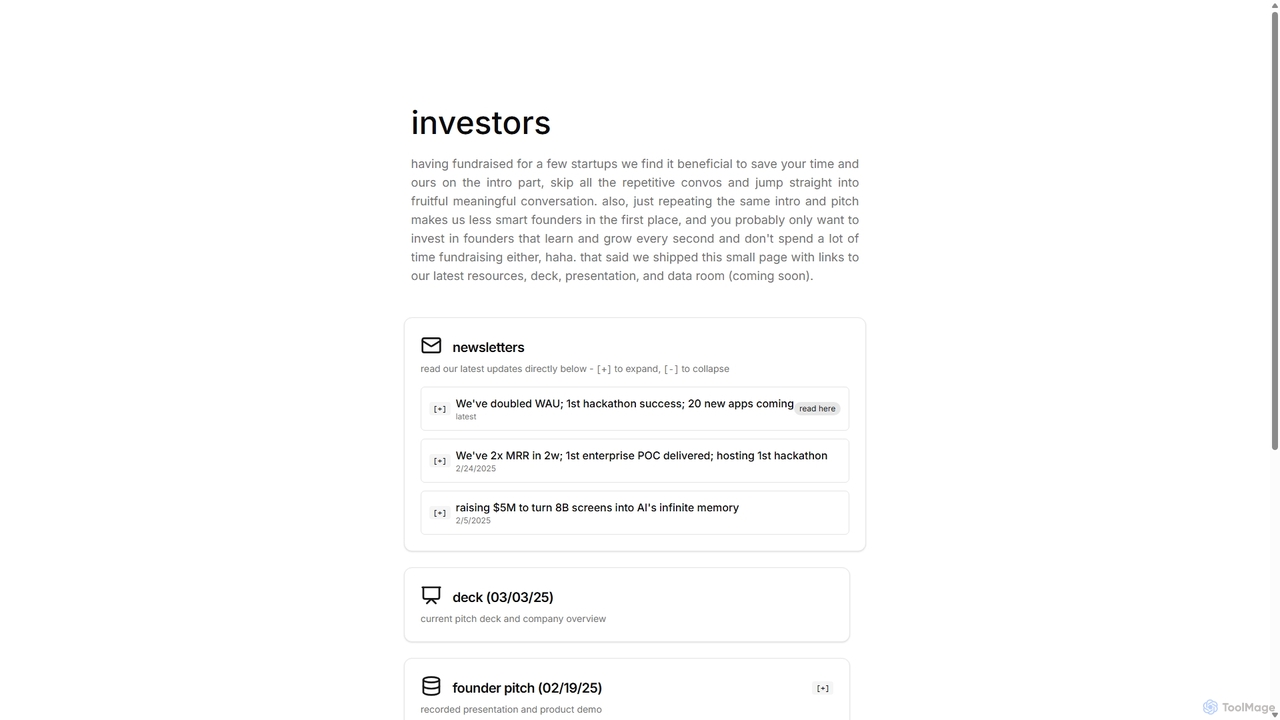The height and width of the screenshot is (720, 1280).
Task: Click the envelope icon beside newsletters
Action: [x=431, y=345]
